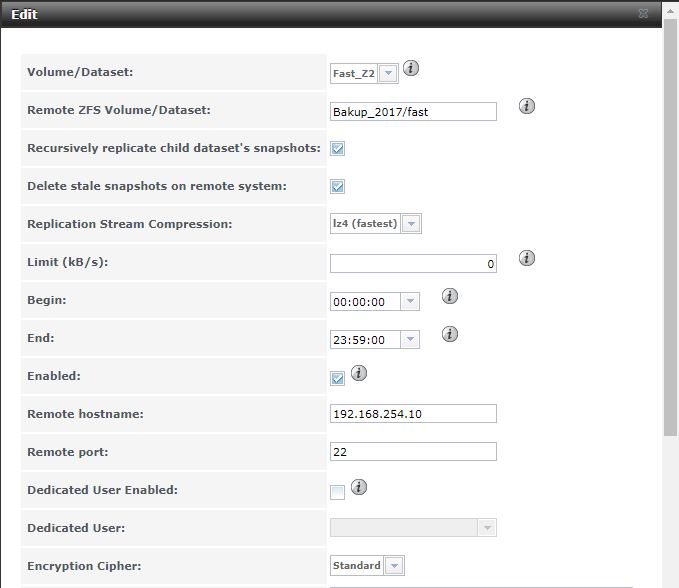Open Begin time dropdown arrow
Image resolution: width=679 pixels, height=588 pixels.
click(x=410, y=301)
